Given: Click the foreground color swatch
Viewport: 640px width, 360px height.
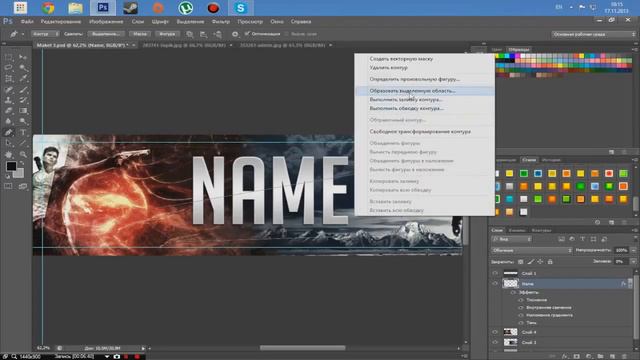Looking at the screenshot, I should click(x=11, y=166).
